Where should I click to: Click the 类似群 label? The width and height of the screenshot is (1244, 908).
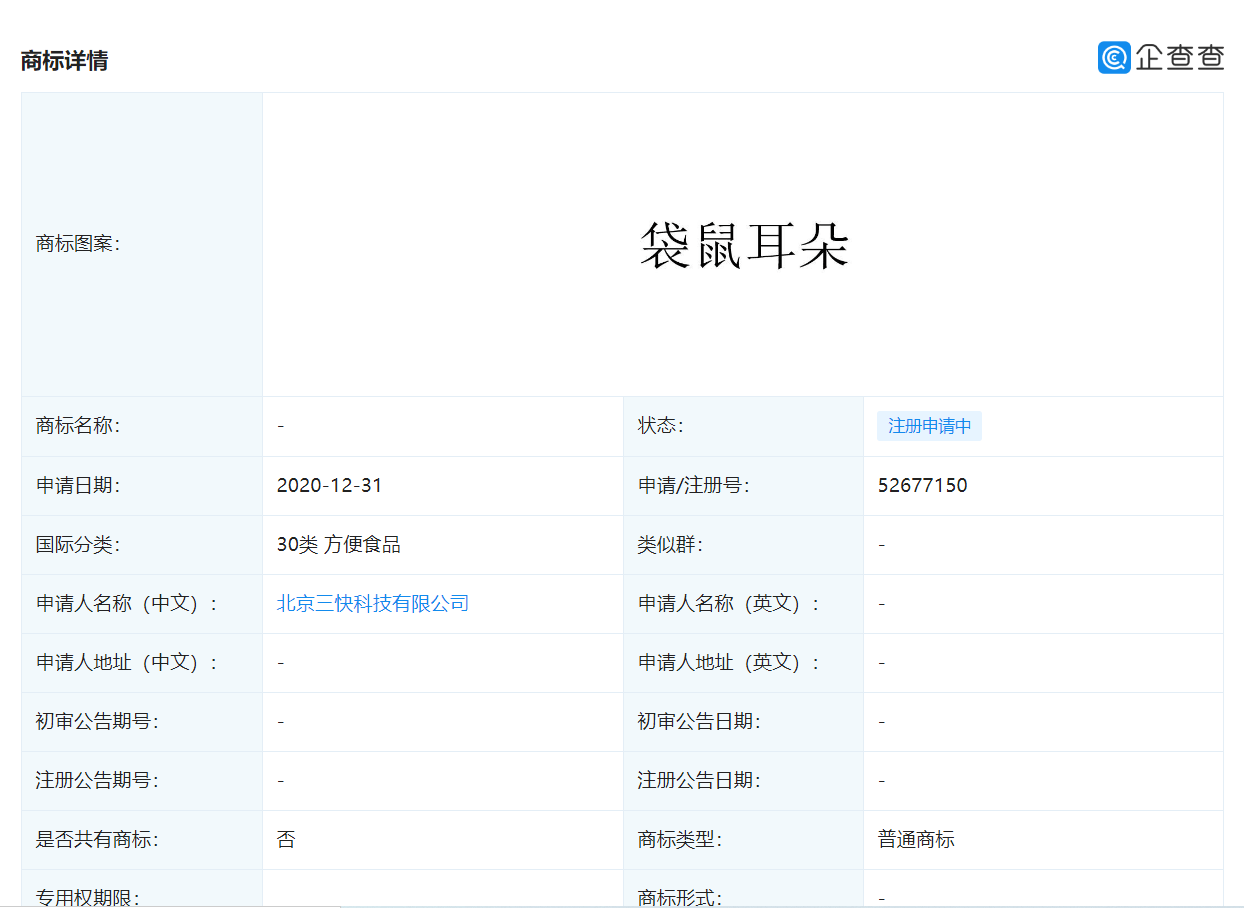pos(671,545)
